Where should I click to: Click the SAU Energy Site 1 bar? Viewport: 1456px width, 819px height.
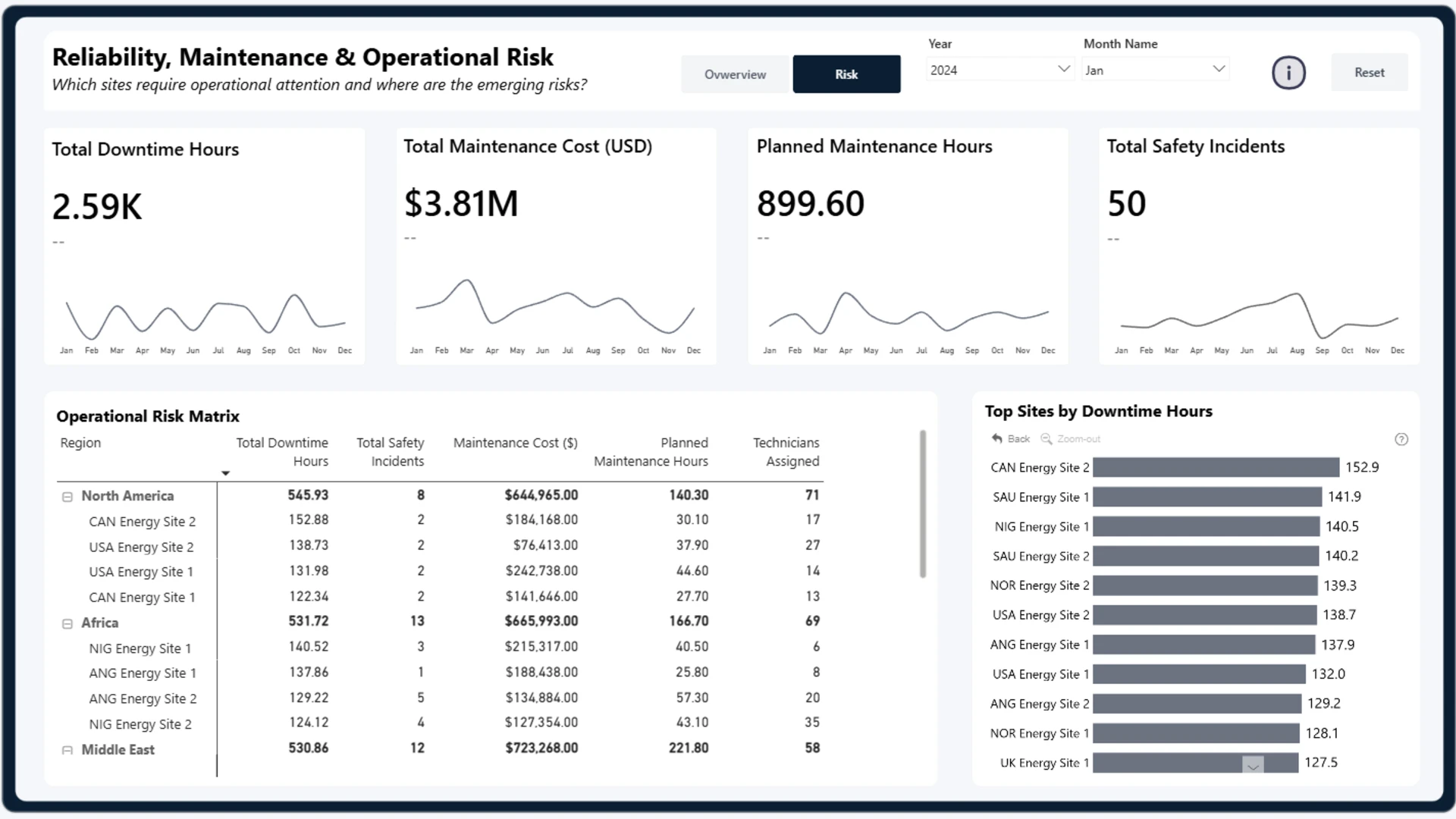(x=1207, y=497)
